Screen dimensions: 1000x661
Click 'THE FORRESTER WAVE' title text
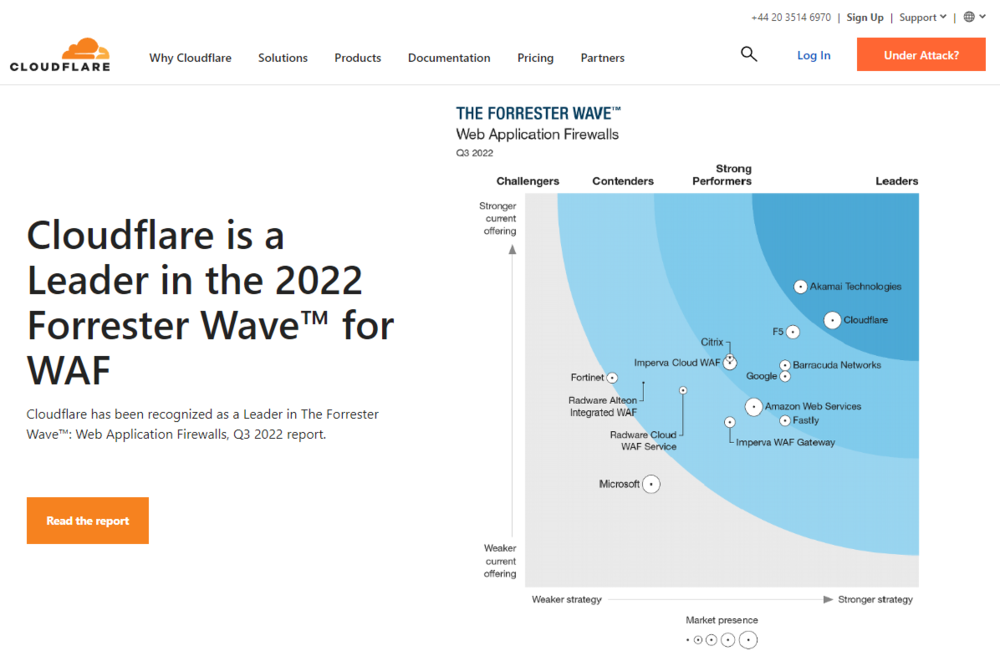[538, 114]
